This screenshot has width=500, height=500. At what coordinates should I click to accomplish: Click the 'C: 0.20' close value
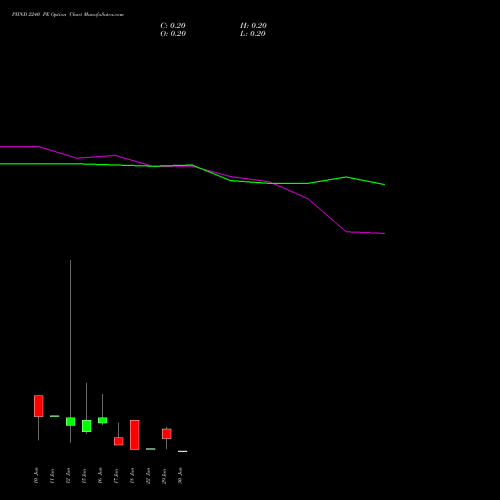tap(173, 26)
